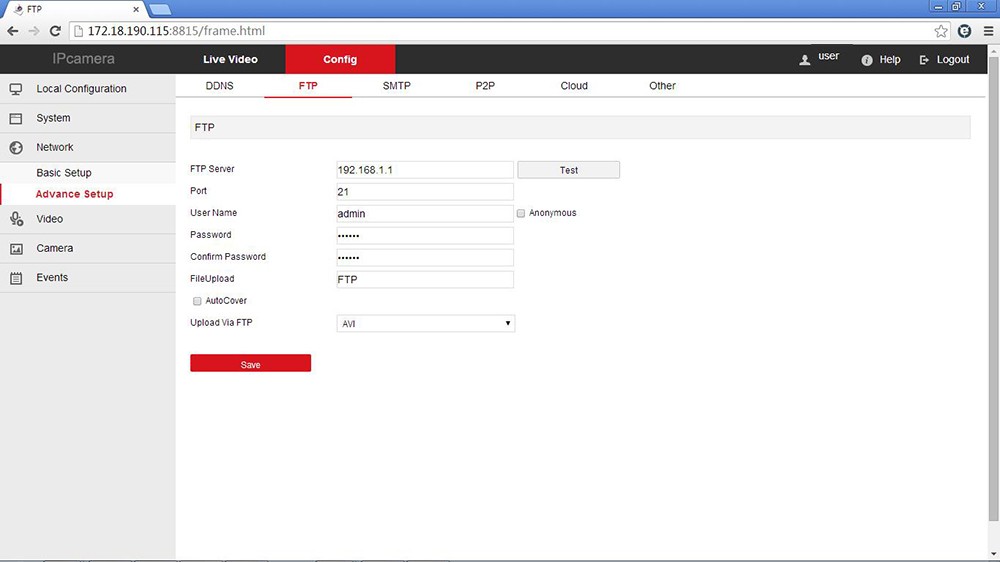The height and width of the screenshot is (562, 1000).
Task: Click the monitor icon beside Local Configuration
Action: click(16, 89)
